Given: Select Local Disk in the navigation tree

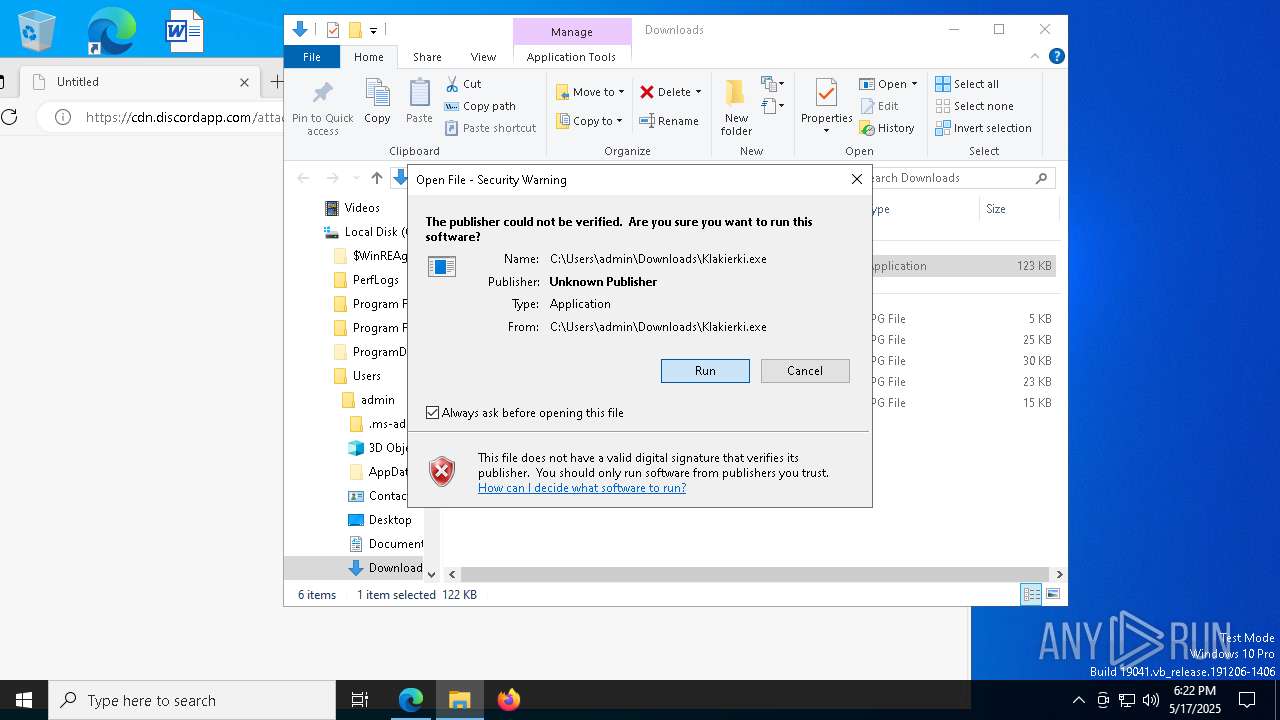Looking at the screenshot, I should pos(365,232).
